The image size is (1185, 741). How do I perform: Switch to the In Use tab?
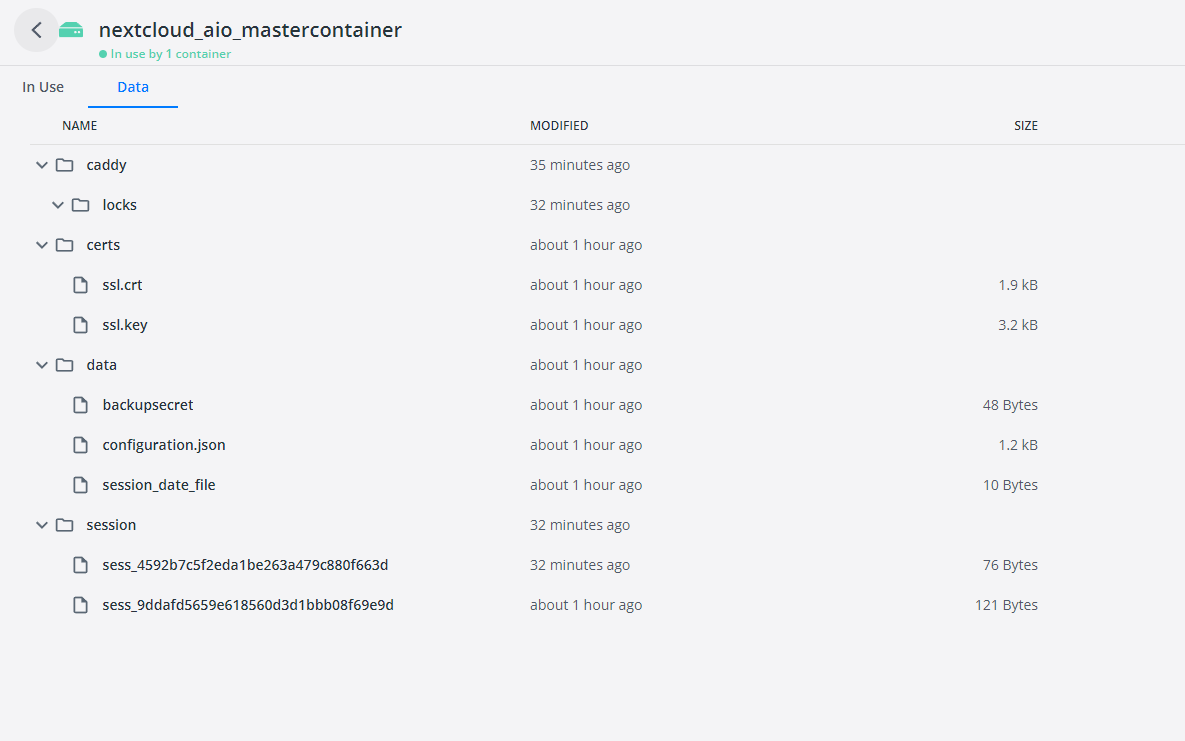pyautogui.click(x=43, y=87)
